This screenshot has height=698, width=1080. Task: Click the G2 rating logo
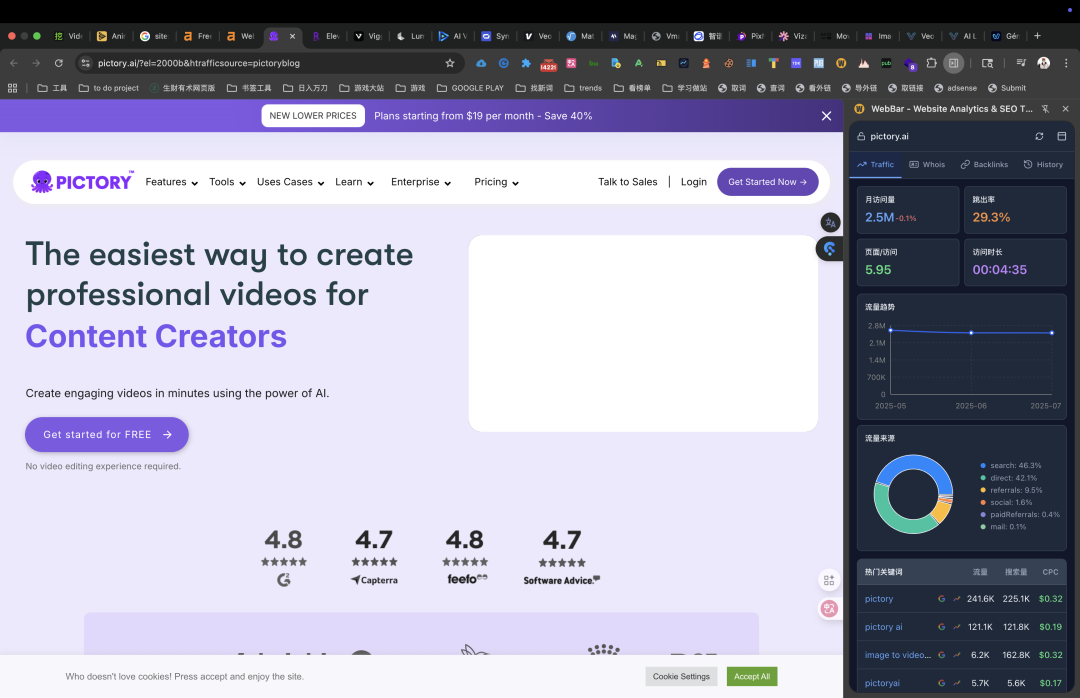coord(284,580)
